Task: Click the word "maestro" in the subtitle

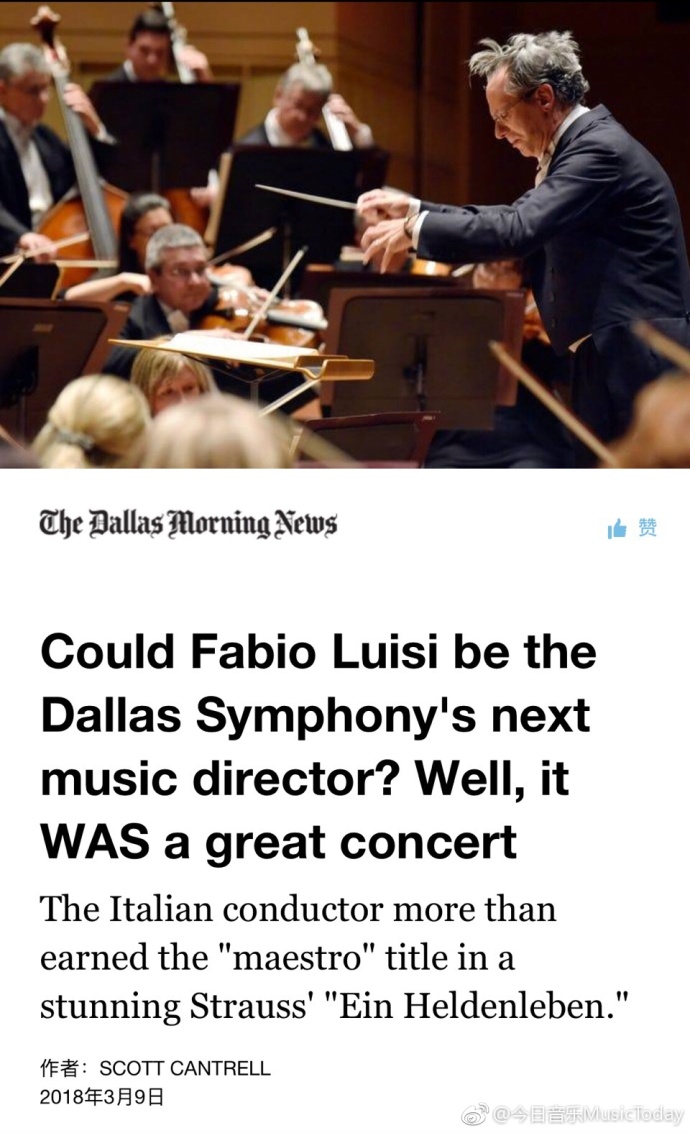Action: tap(296, 957)
